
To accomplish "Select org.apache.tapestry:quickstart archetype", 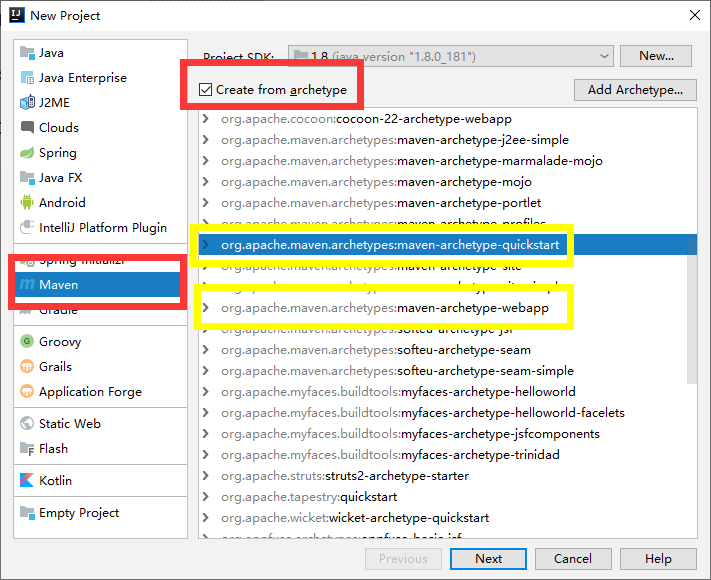I will click(x=448, y=497).
